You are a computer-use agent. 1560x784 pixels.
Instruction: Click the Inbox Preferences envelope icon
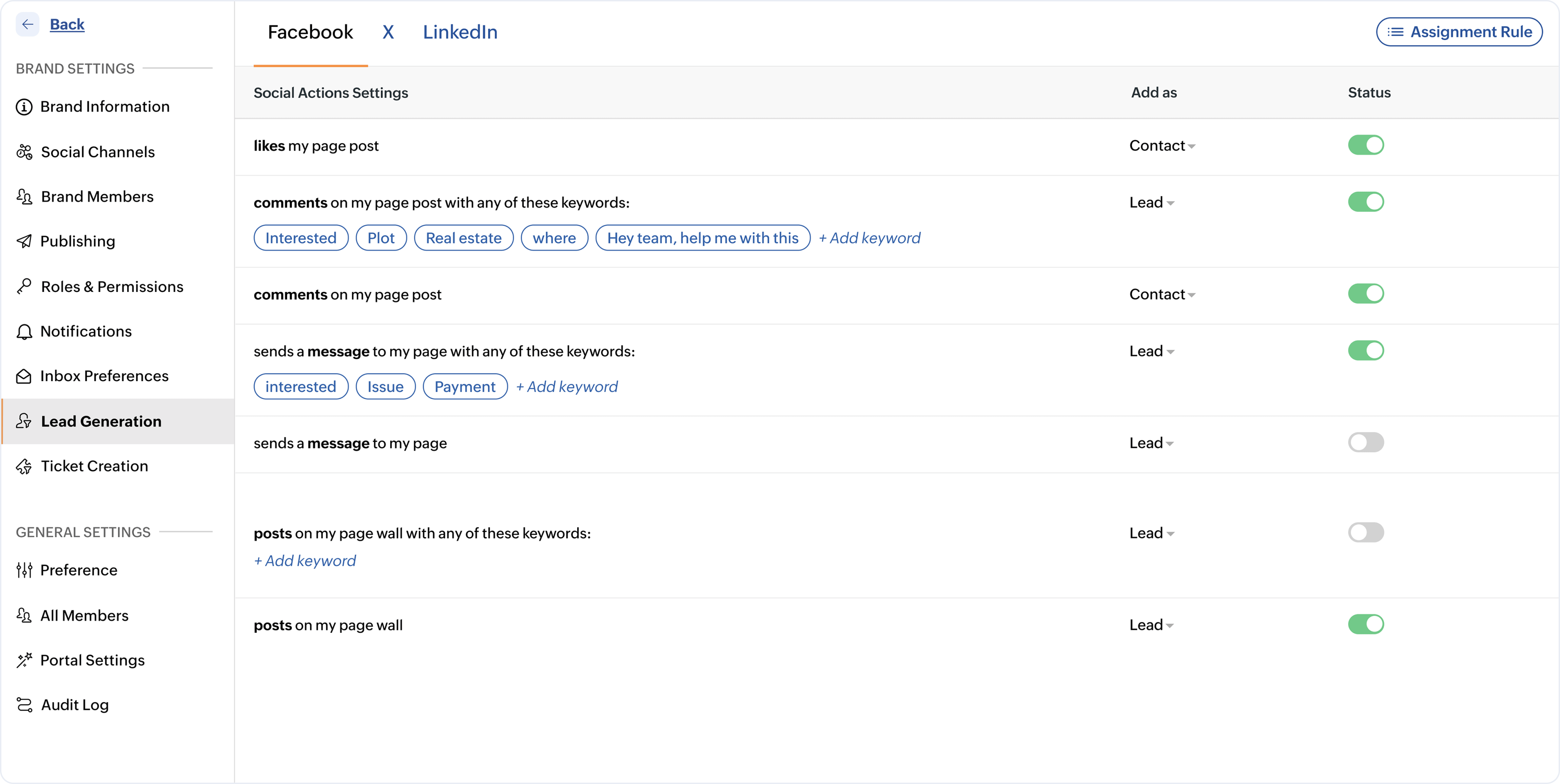tap(24, 376)
